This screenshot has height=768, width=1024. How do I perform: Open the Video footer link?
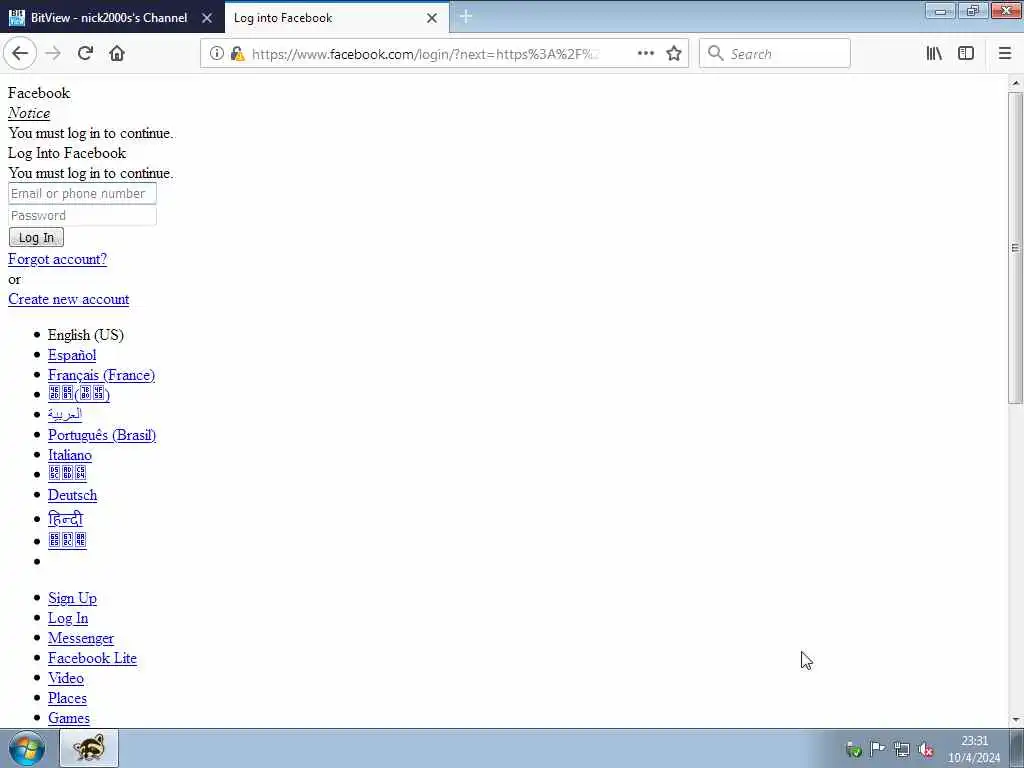(66, 678)
